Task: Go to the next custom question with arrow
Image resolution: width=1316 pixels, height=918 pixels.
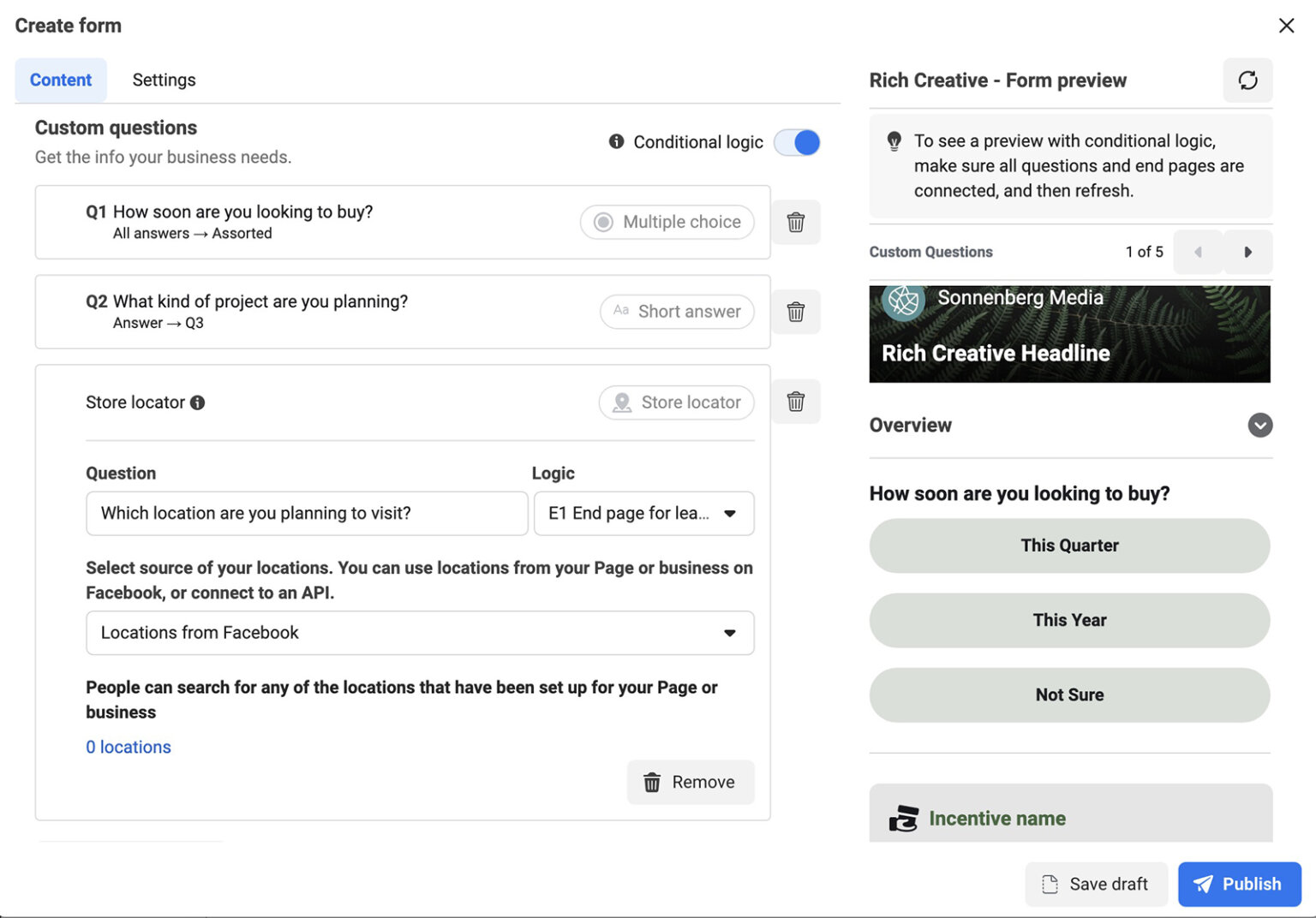Action: click(1248, 252)
